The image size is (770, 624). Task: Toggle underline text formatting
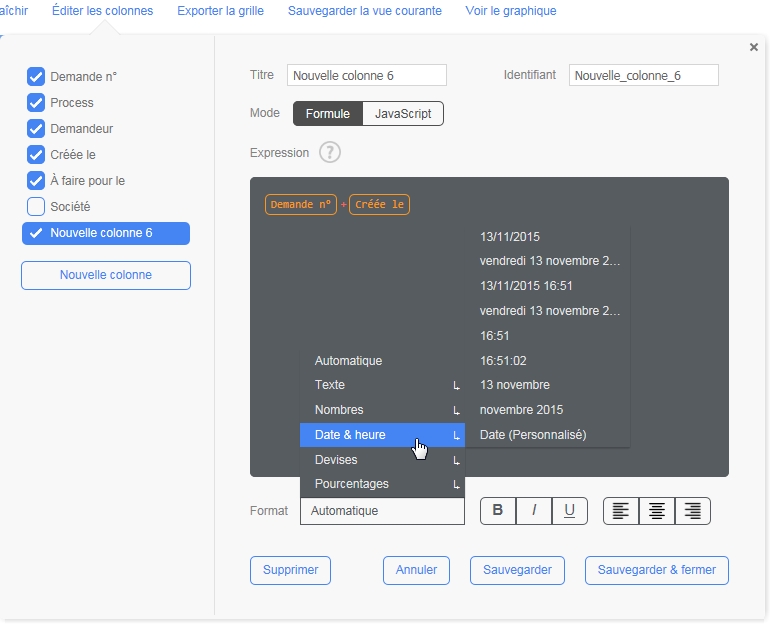(x=569, y=511)
